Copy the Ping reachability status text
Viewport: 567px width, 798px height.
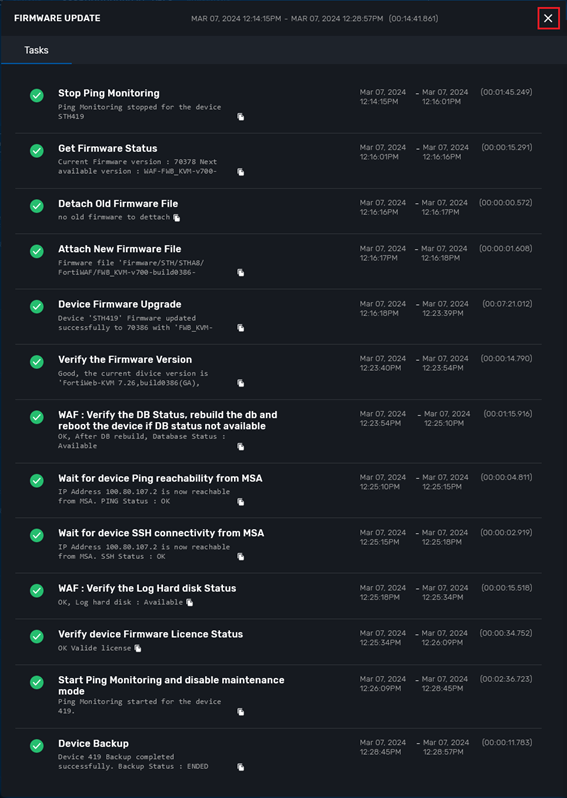(241, 502)
